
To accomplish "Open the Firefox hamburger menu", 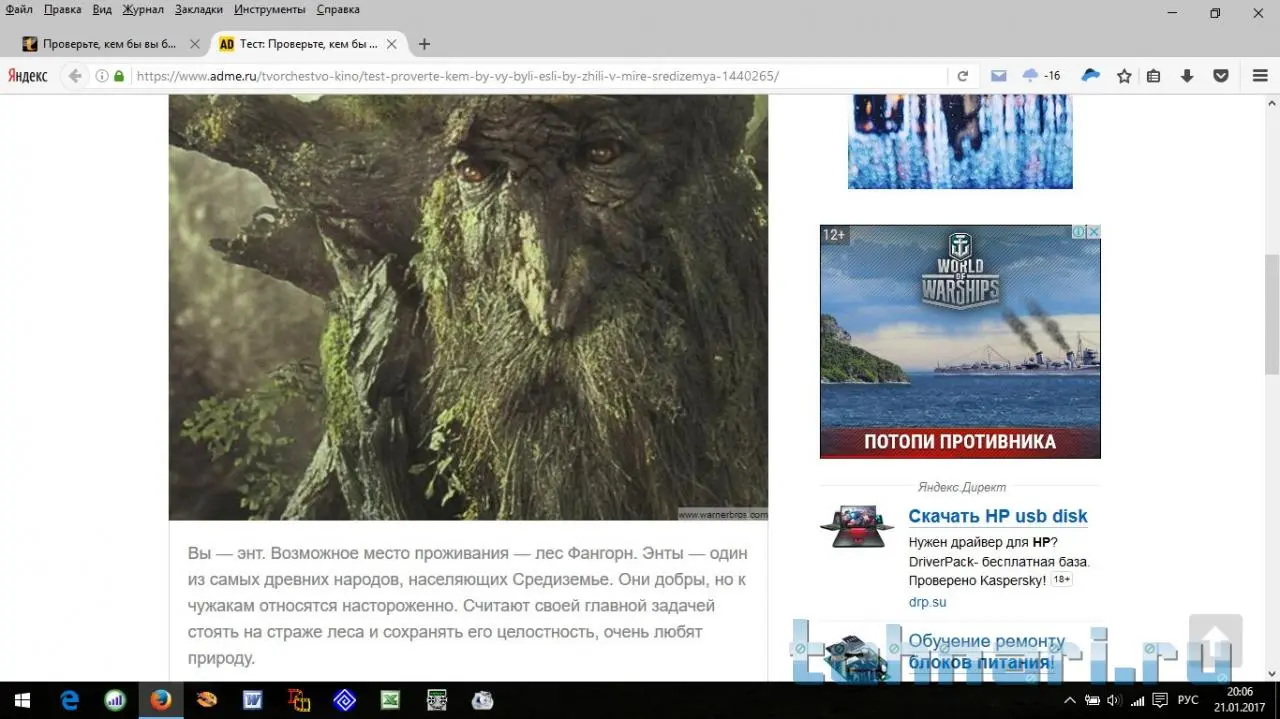I will click(x=1260, y=76).
